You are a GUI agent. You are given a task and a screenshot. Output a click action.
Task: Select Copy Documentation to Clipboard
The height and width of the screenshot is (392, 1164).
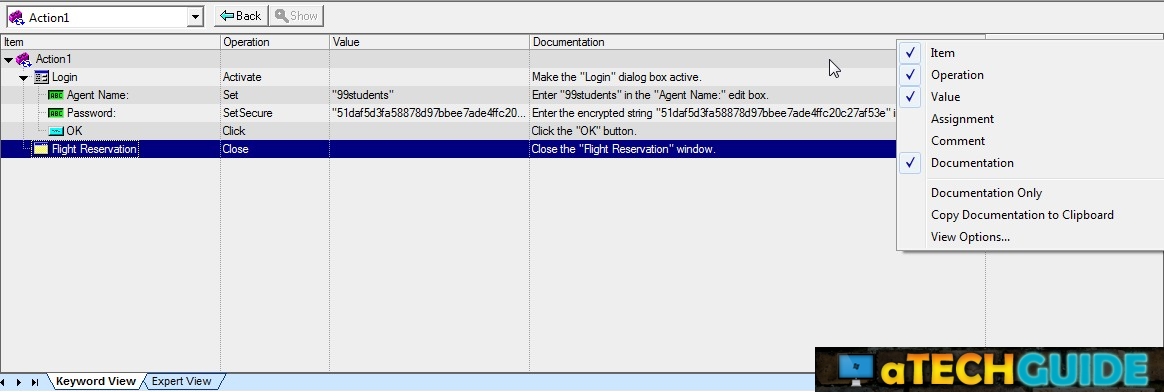tap(1022, 215)
